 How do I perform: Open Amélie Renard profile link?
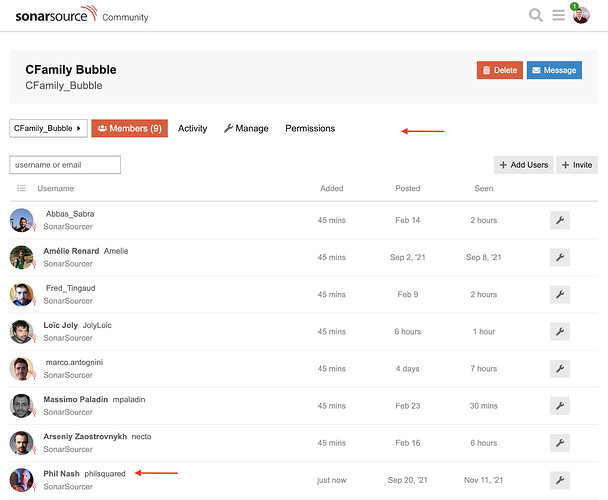[x=71, y=251]
